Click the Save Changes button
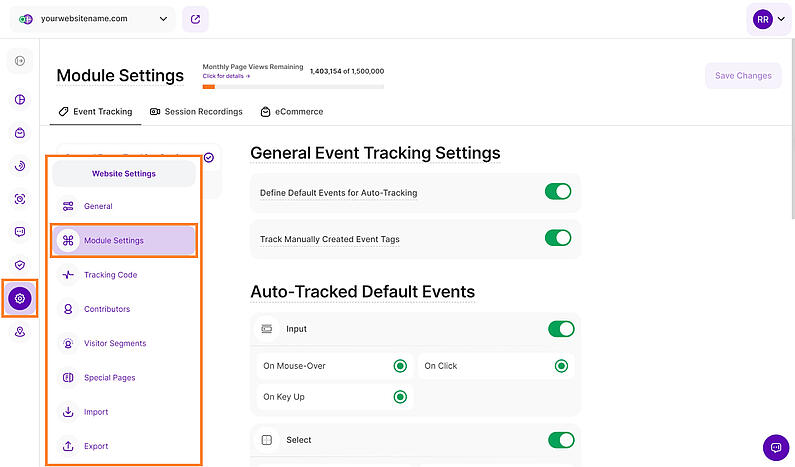 point(743,76)
